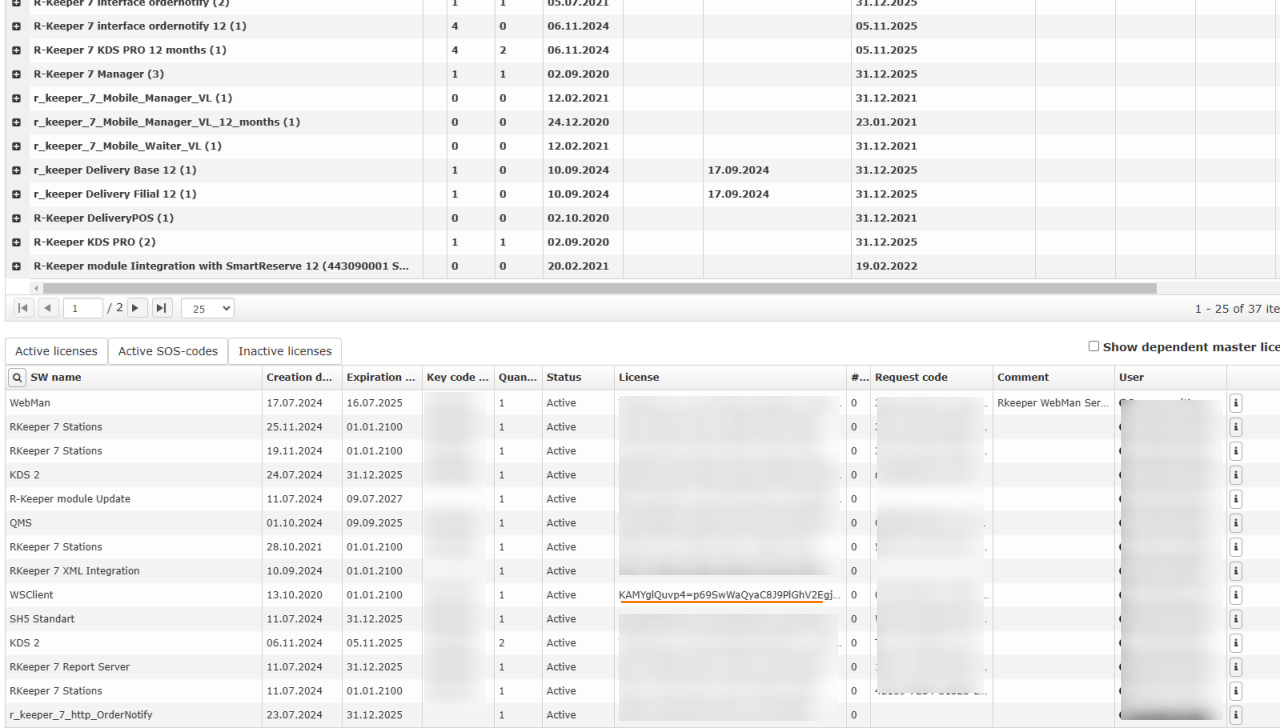This screenshot has height=728, width=1280.
Task: Open info icon for SH5 Standart
Action: pos(1236,619)
